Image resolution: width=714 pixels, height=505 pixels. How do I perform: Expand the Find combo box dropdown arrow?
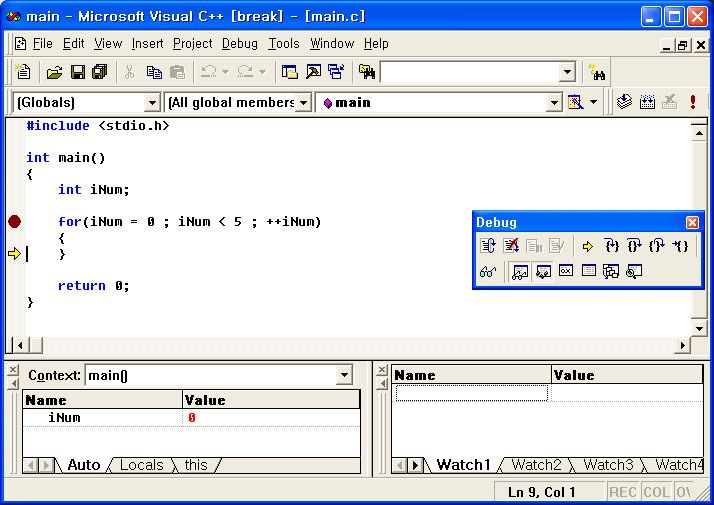tap(567, 72)
